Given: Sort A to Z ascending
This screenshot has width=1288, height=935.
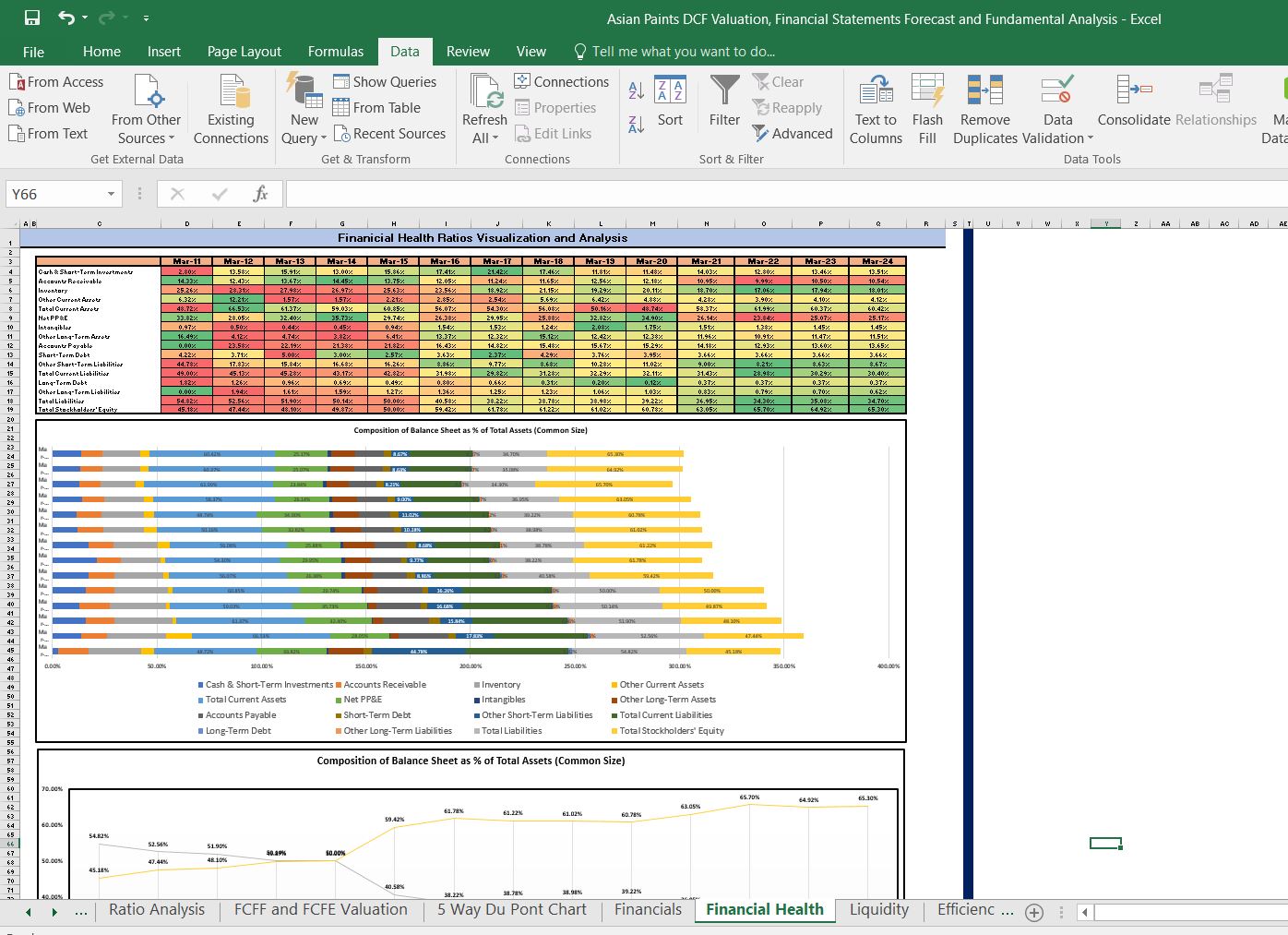Looking at the screenshot, I should click(x=637, y=90).
